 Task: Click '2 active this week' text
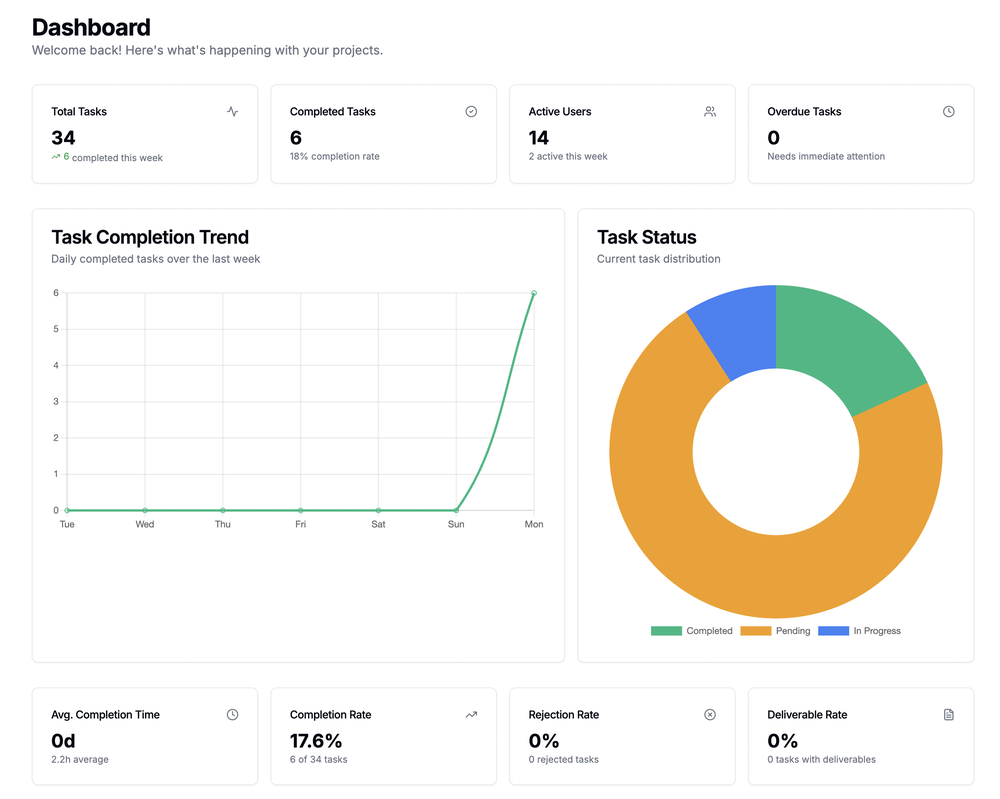pyautogui.click(x=568, y=156)
